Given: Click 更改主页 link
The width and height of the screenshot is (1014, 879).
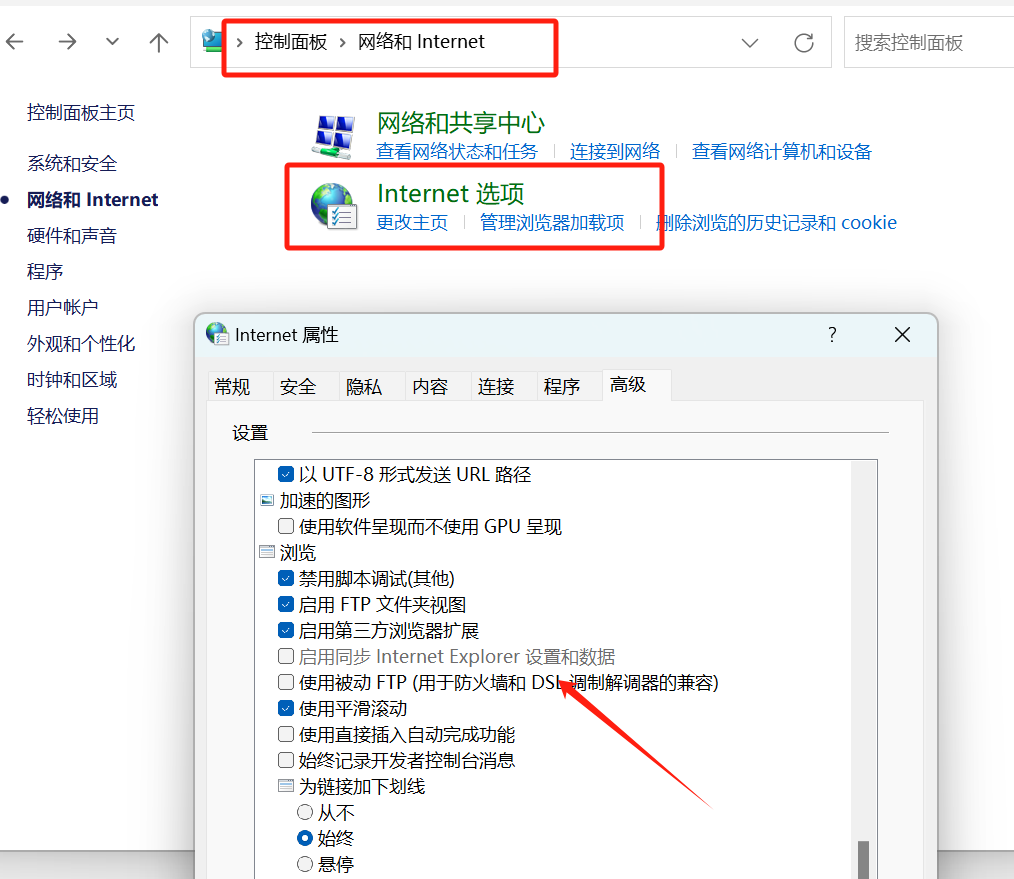Looking at the screenshot, I should (x=412, y=222).
